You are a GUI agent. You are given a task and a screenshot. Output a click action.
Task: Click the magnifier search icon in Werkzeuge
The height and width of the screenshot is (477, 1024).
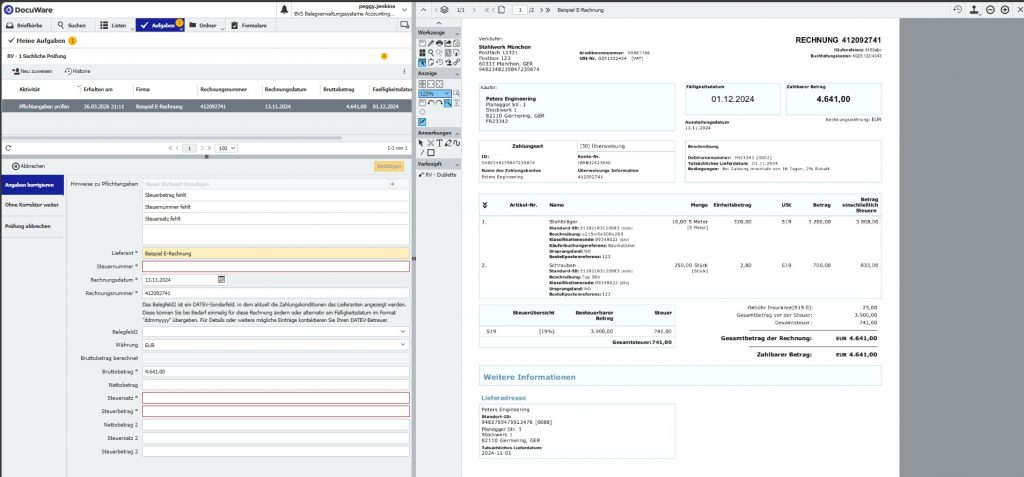click(x=430, y=52)
